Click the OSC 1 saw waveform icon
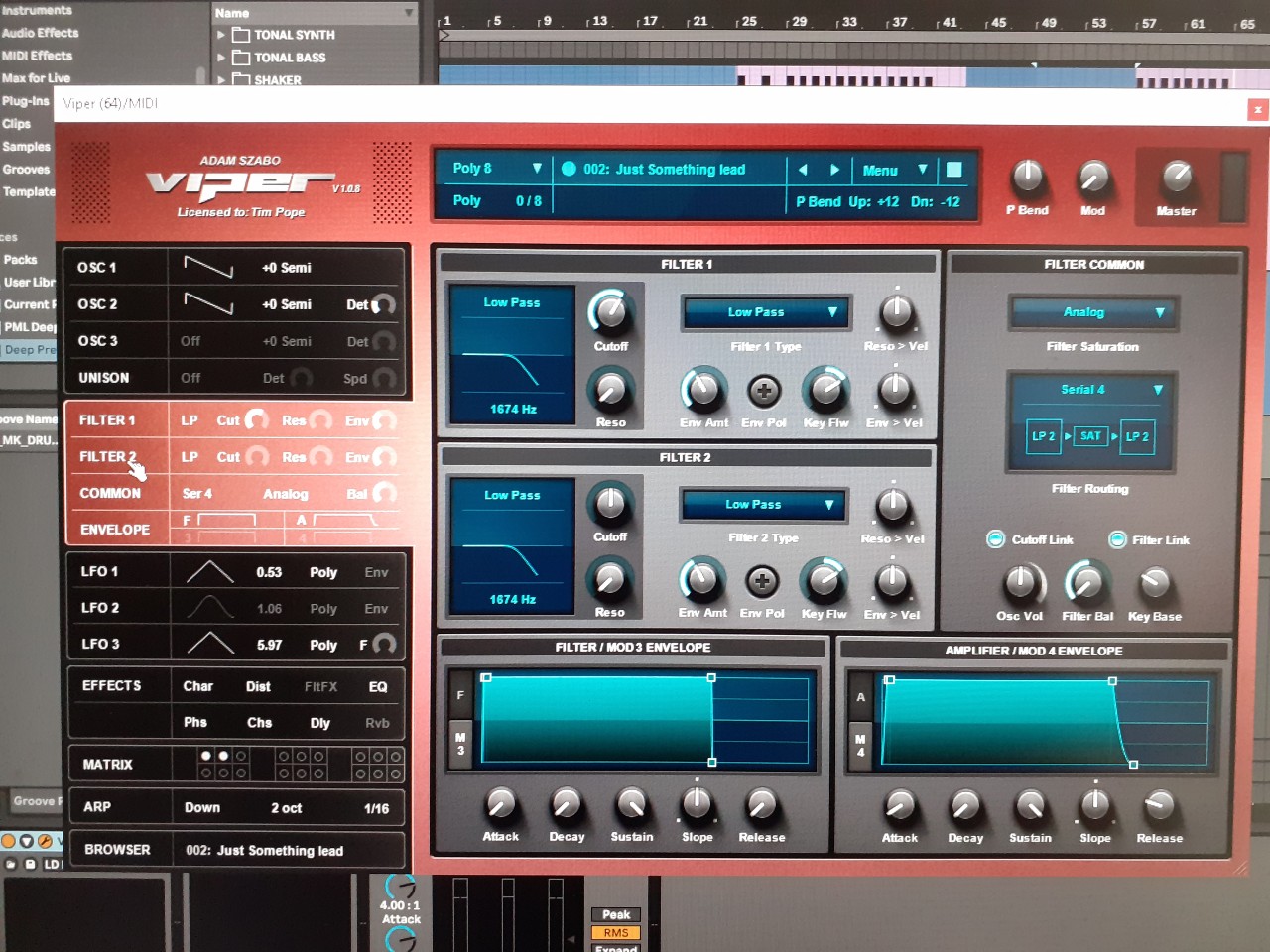The image size is (1270, 952). 208,267
